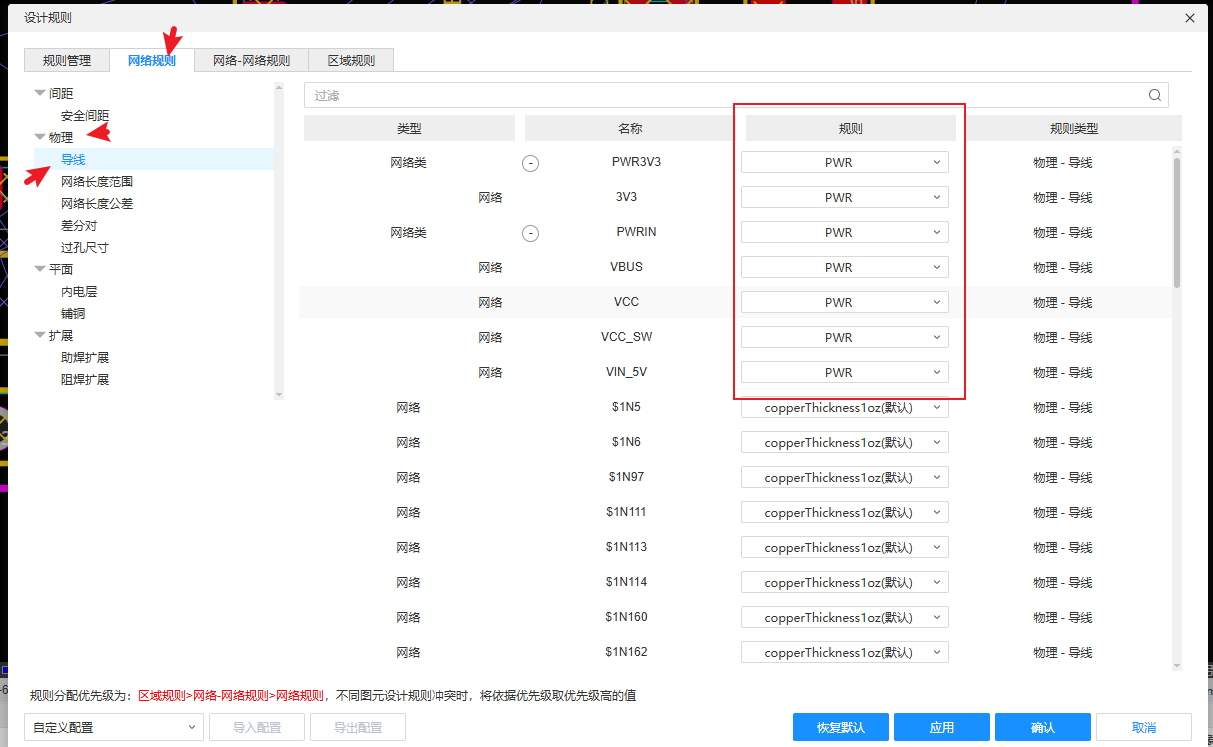Click the search icon in the filter box
The image size is (1213, 747).
[x=1155, y=95]
